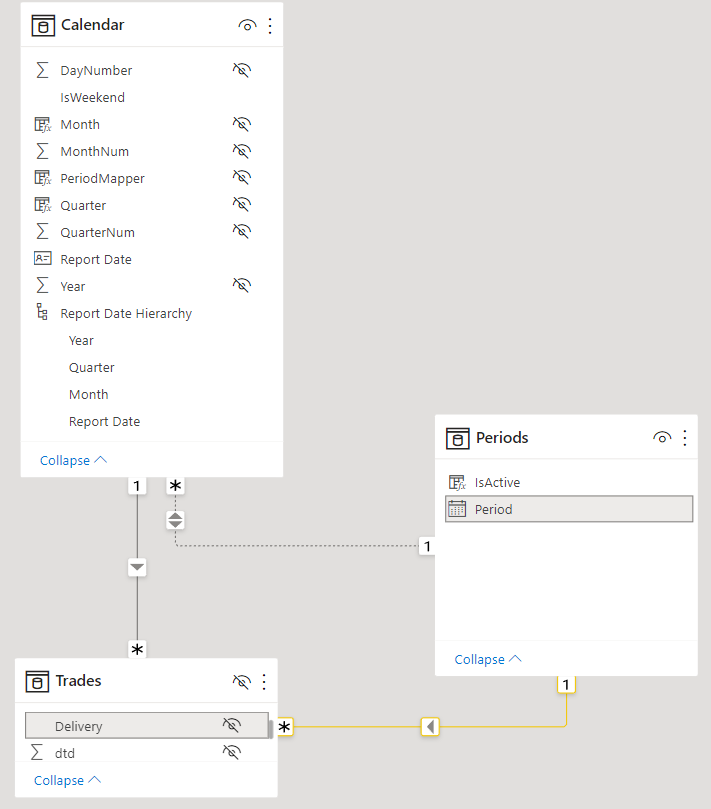Toggle hidden state of QuarterNum field
Screen dimensions: 711x809
tap(241, 231)
